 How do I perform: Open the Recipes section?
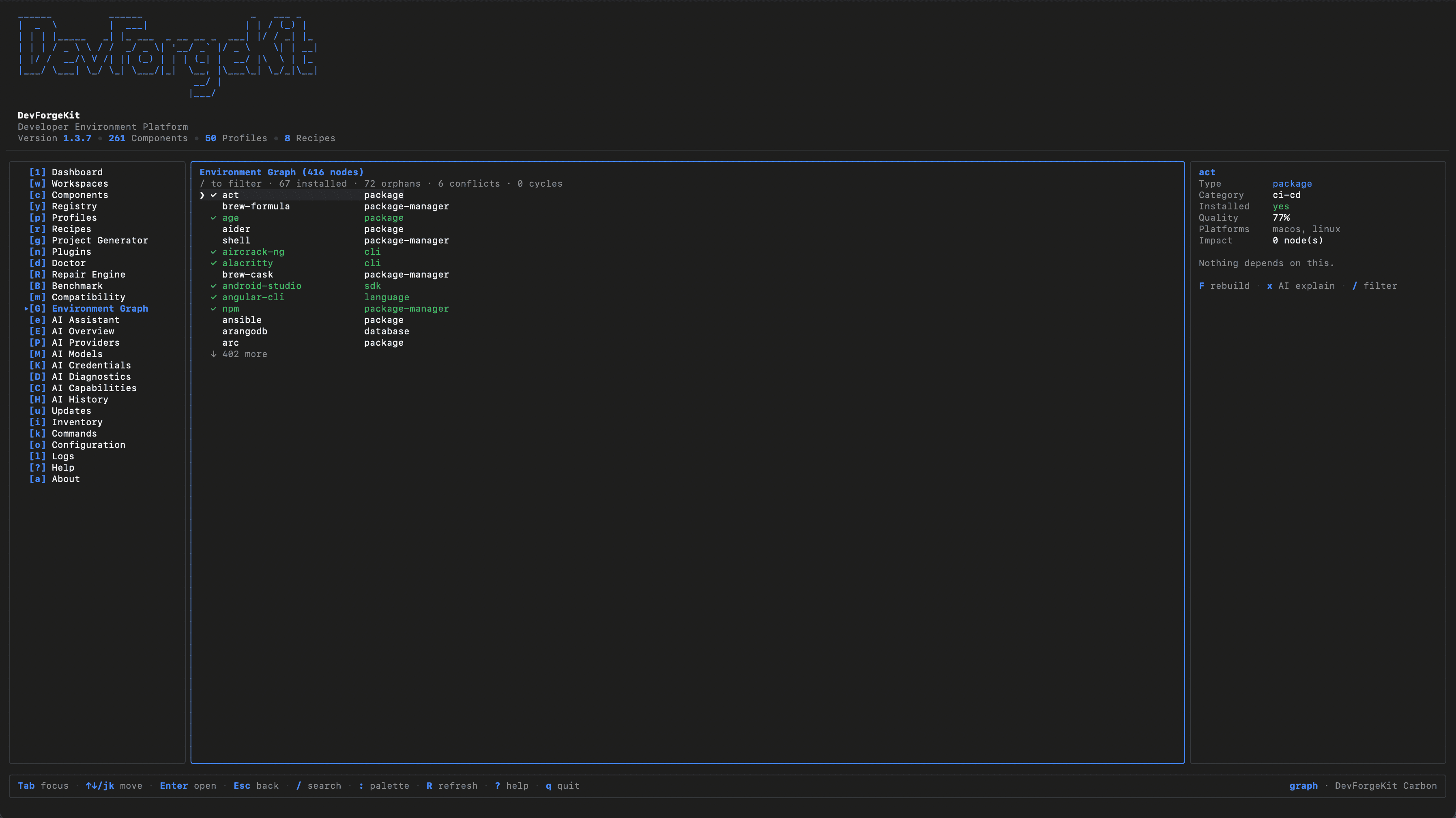coord(60,229)
